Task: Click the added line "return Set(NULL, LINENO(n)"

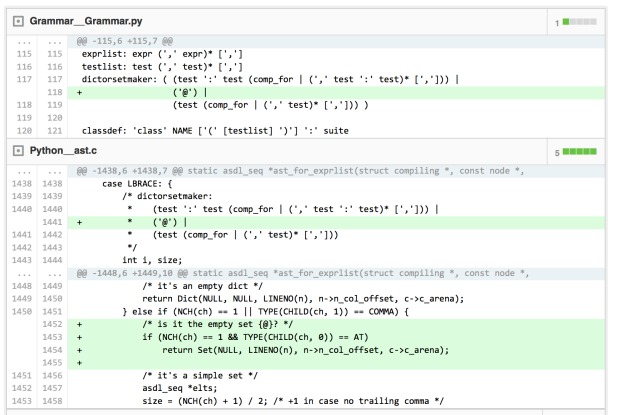Action: coord(300,350)
